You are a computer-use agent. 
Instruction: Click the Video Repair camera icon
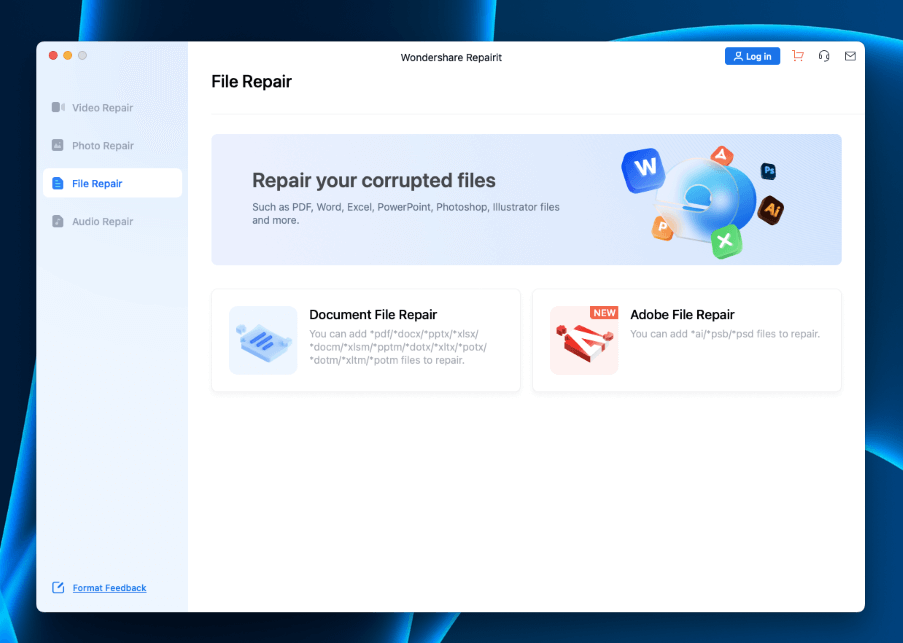tap(58, 107)
